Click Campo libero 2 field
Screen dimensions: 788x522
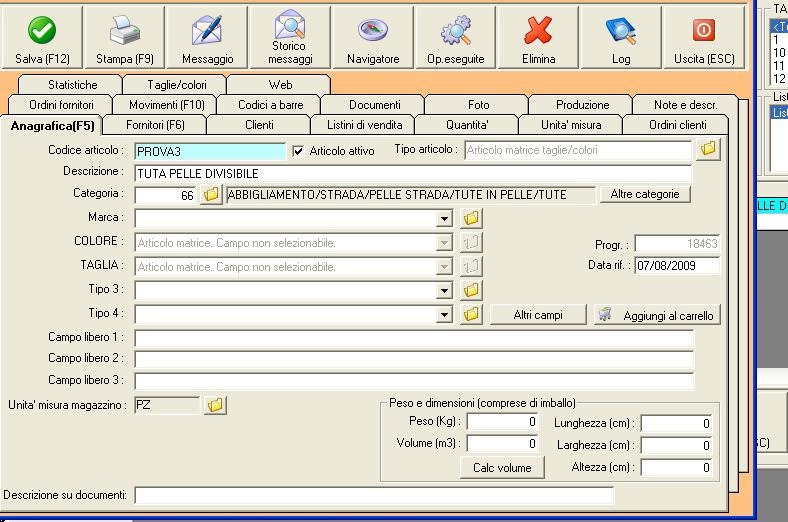tap(414, 360)
